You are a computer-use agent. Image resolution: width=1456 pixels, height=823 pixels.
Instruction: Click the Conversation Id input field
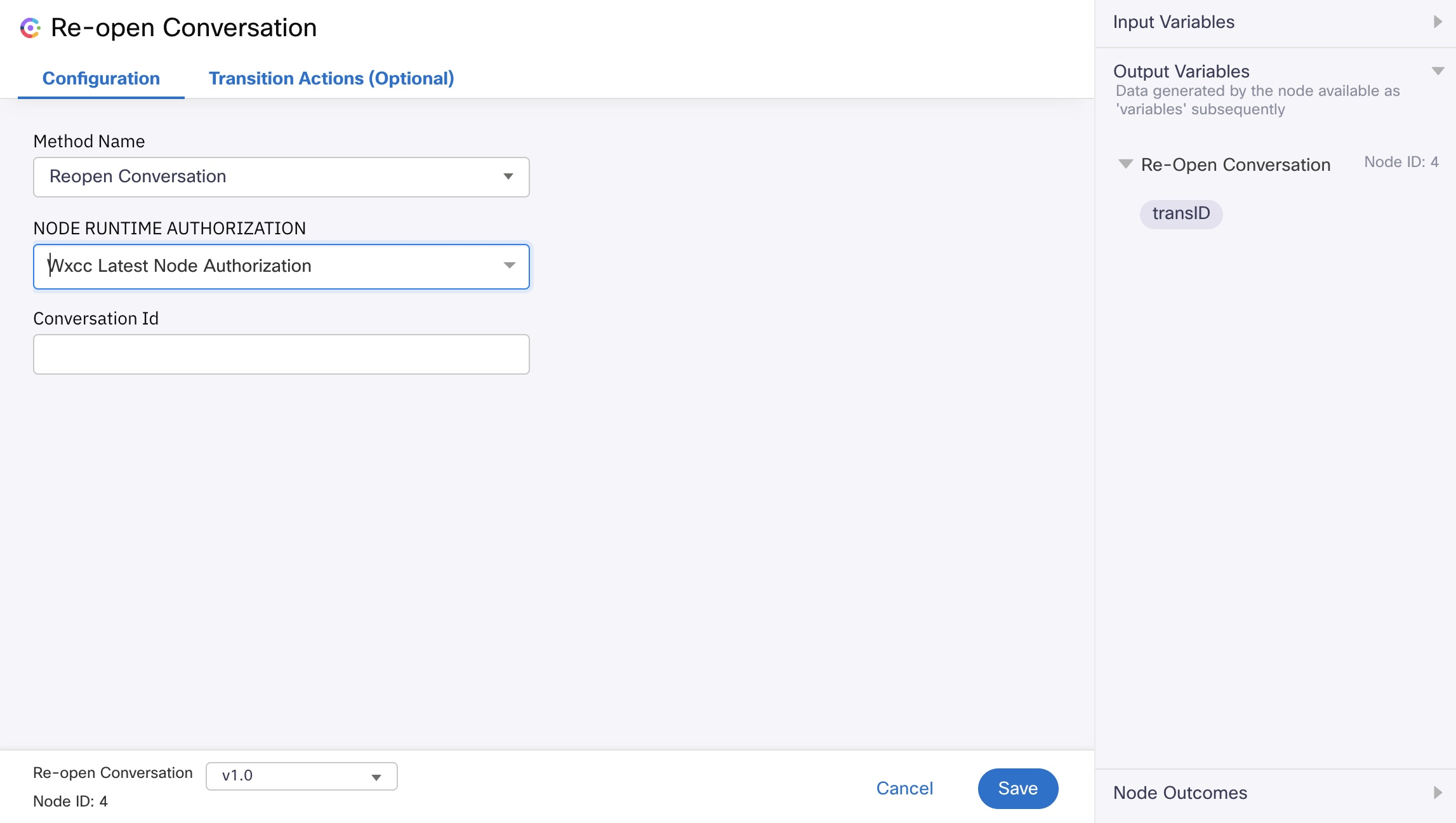(281, 354)
